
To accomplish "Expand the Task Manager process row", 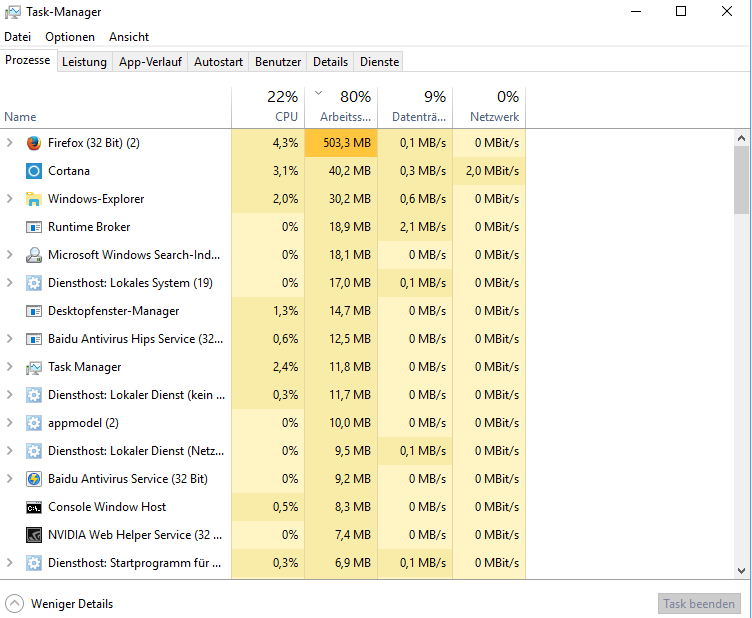I will tap(10, 367).
